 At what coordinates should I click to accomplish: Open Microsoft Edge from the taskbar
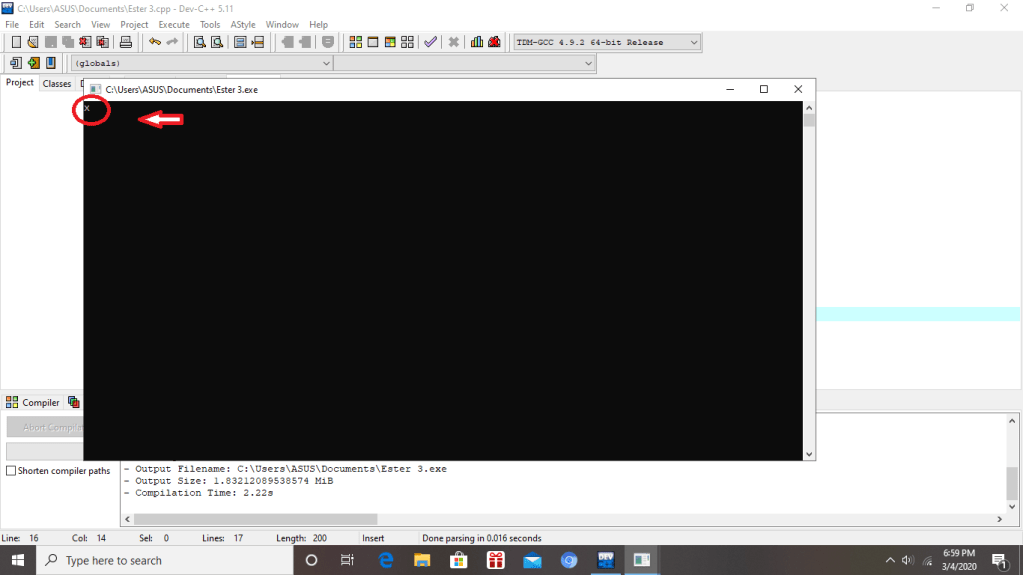coord(385,560)
